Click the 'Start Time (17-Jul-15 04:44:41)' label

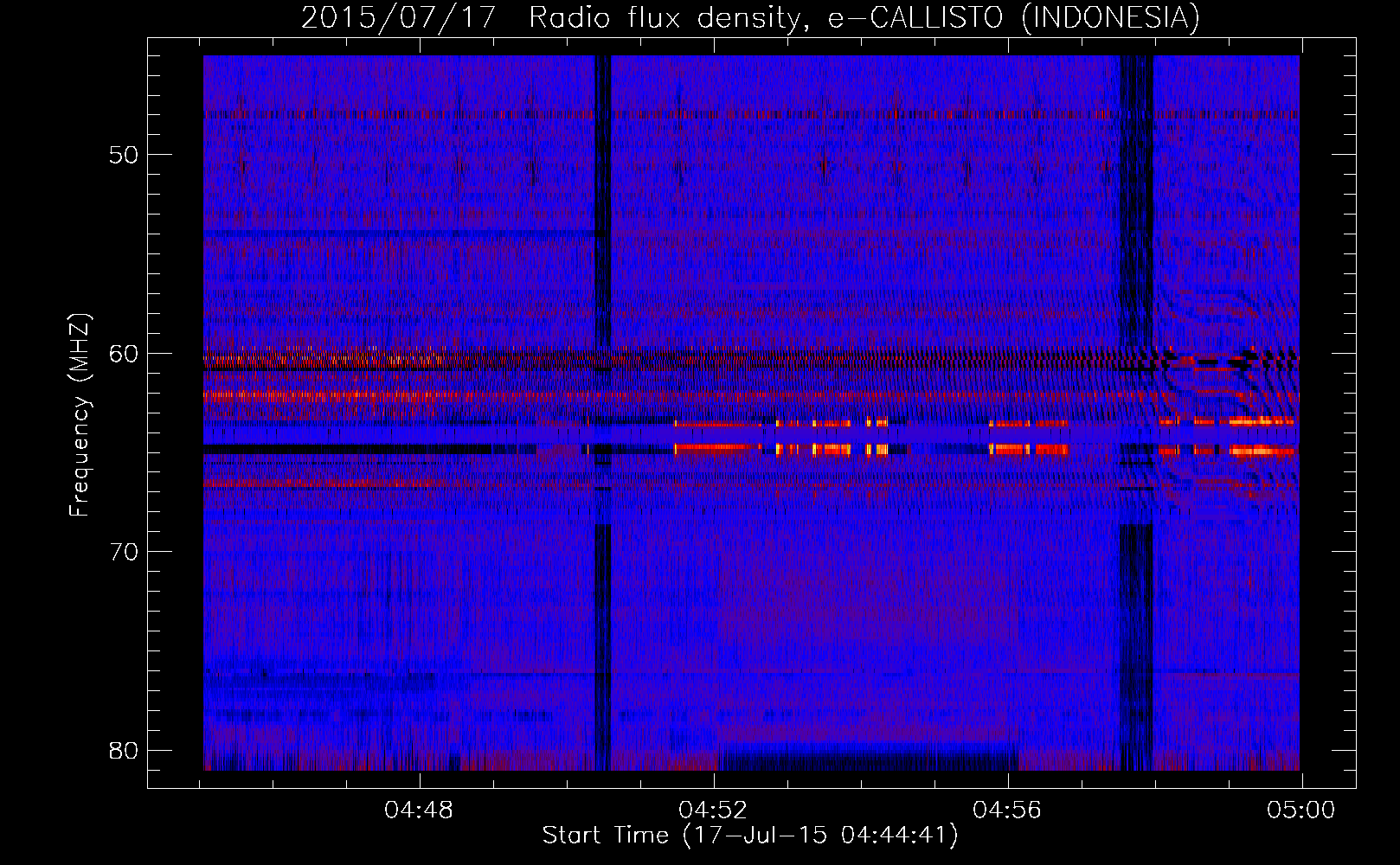[x=750, y=836]
